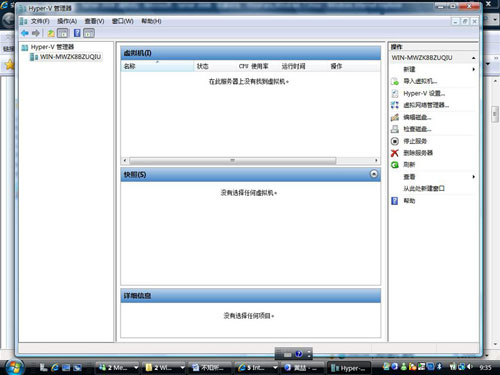Open the 窗口(W) menu
500x375 pixels.
click(122, 21)
